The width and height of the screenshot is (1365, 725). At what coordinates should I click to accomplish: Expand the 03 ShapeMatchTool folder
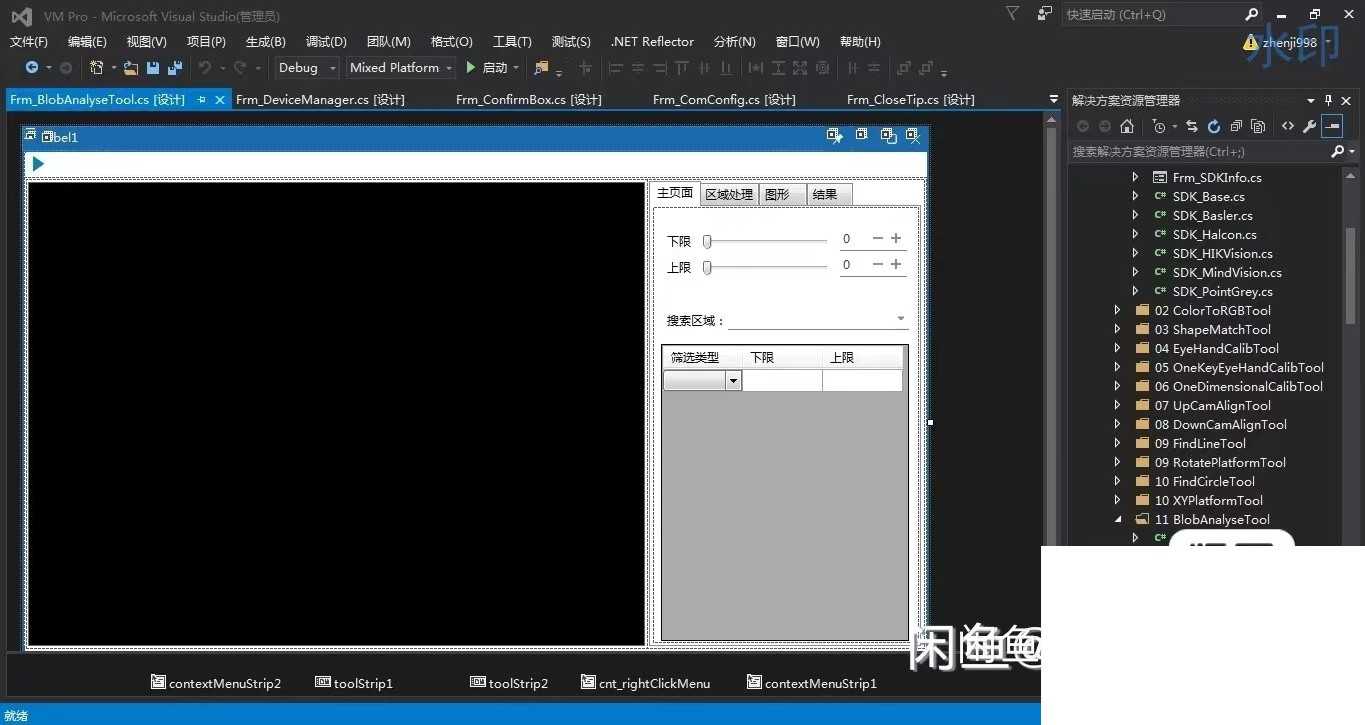[1117, 330]
